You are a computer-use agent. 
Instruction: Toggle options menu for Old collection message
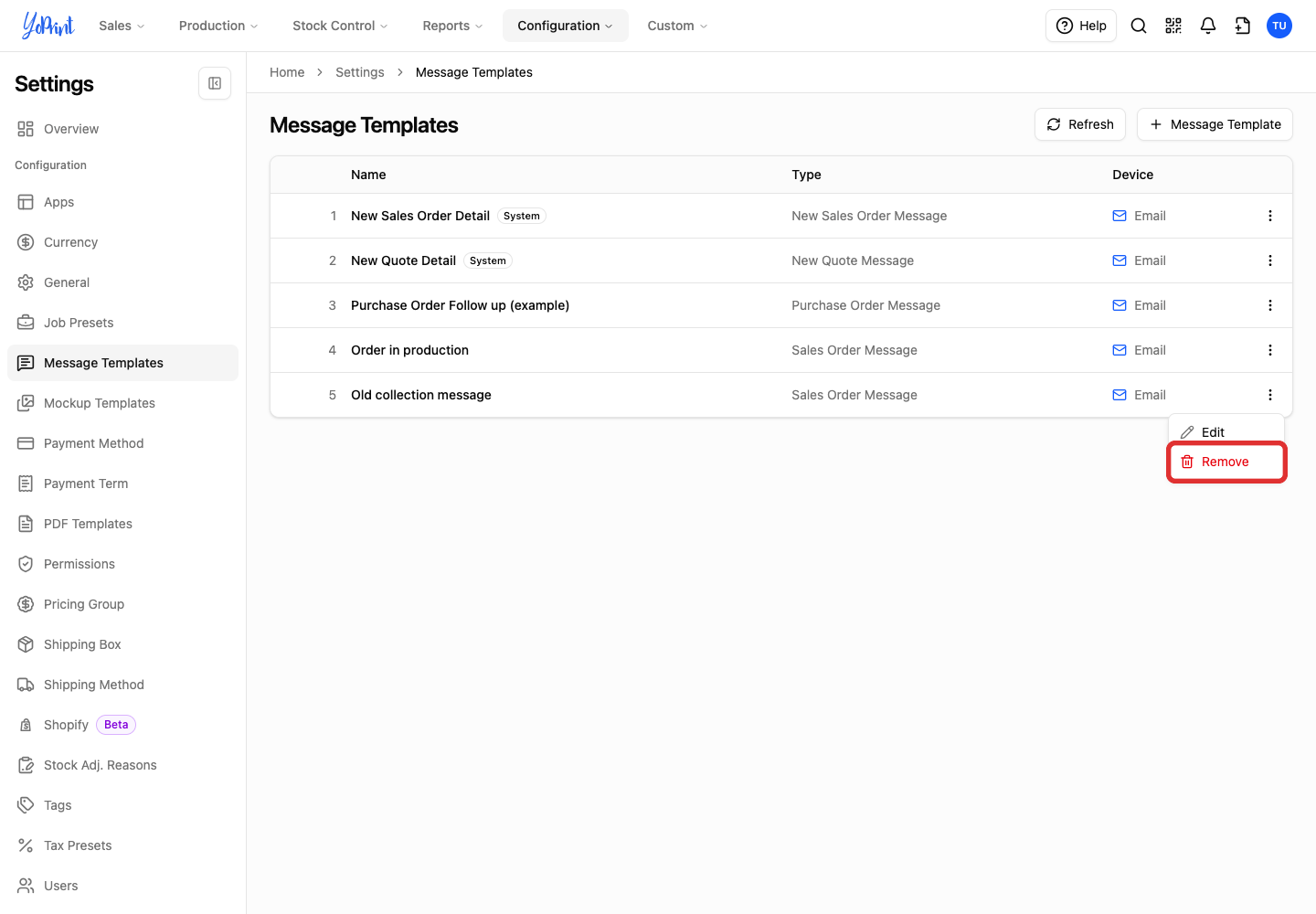(1270, 395)
